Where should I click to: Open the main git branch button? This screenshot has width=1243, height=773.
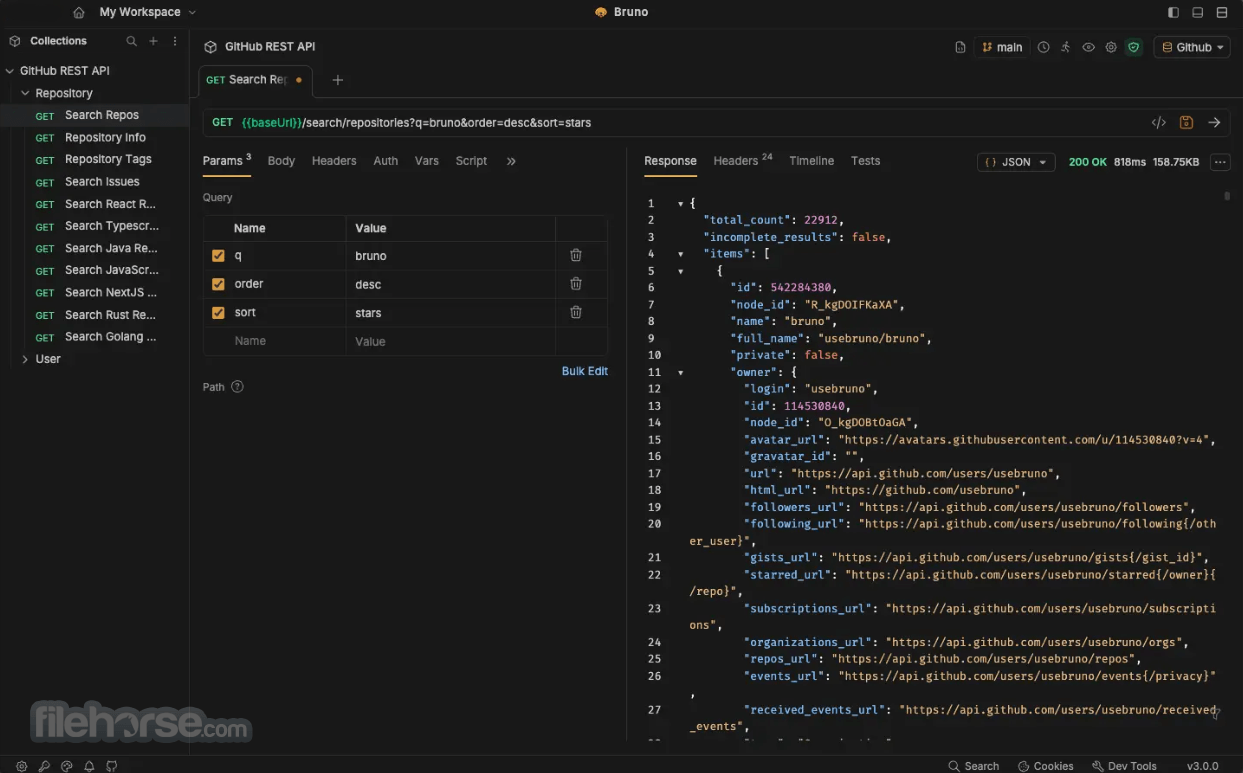pos(1002,47)
